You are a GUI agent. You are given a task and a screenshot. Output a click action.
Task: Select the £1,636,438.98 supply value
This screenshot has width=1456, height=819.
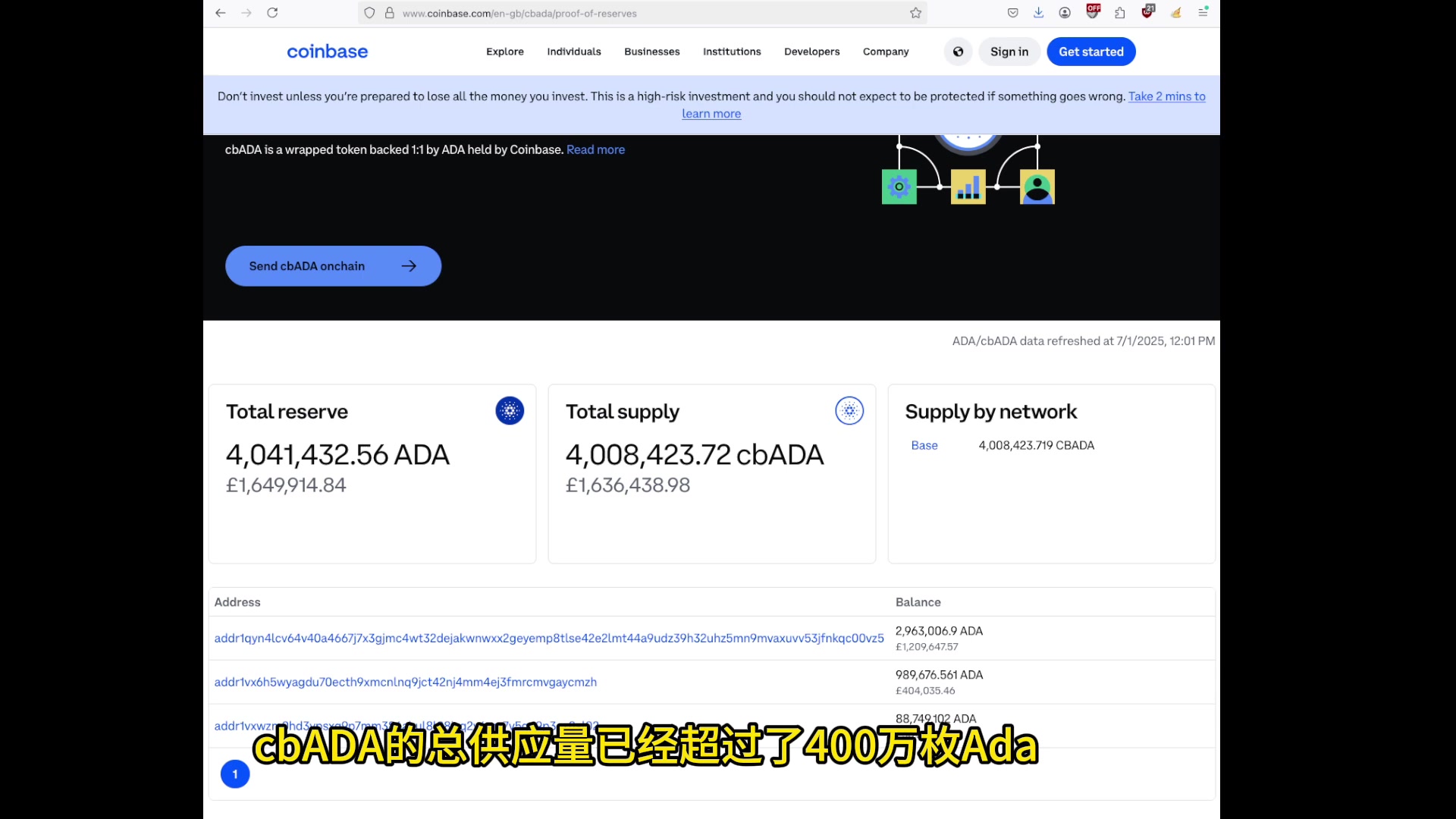click(628, 485)
